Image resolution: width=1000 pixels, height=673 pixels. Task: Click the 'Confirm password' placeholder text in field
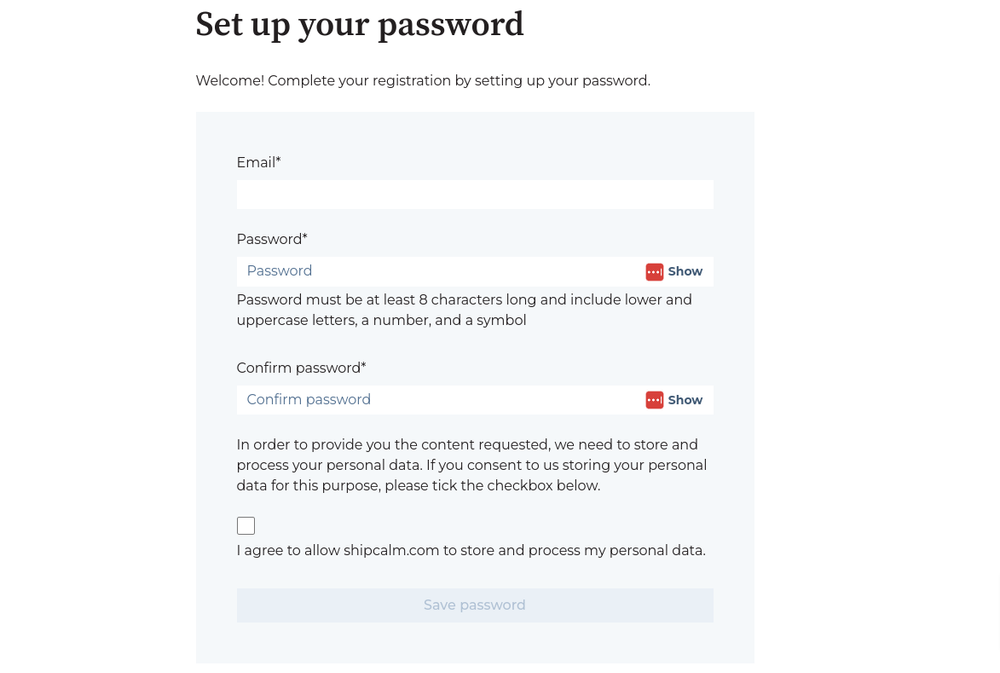pyautogui.click(x=309, y=399)
